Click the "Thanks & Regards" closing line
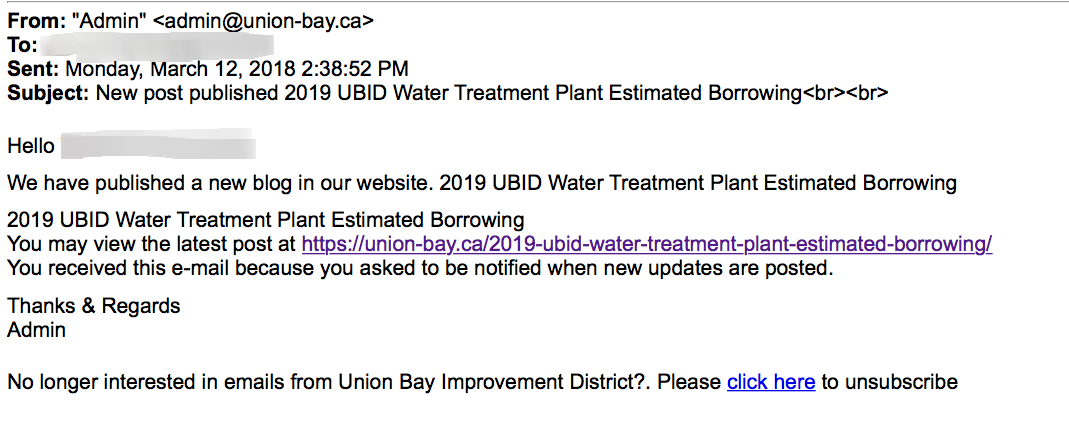 [x=94, y=306]
